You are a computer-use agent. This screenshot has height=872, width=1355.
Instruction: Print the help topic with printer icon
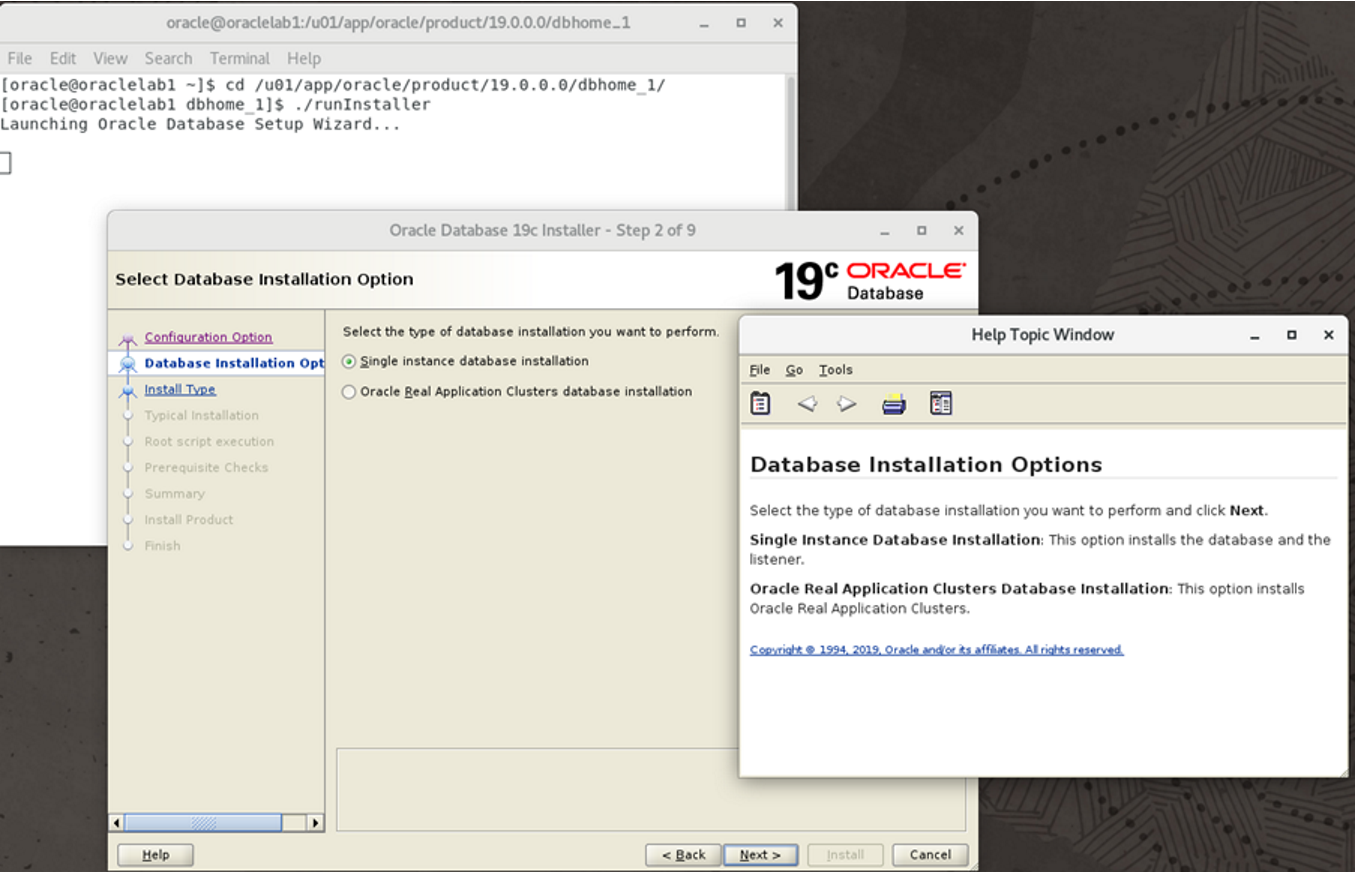(894, 404)
